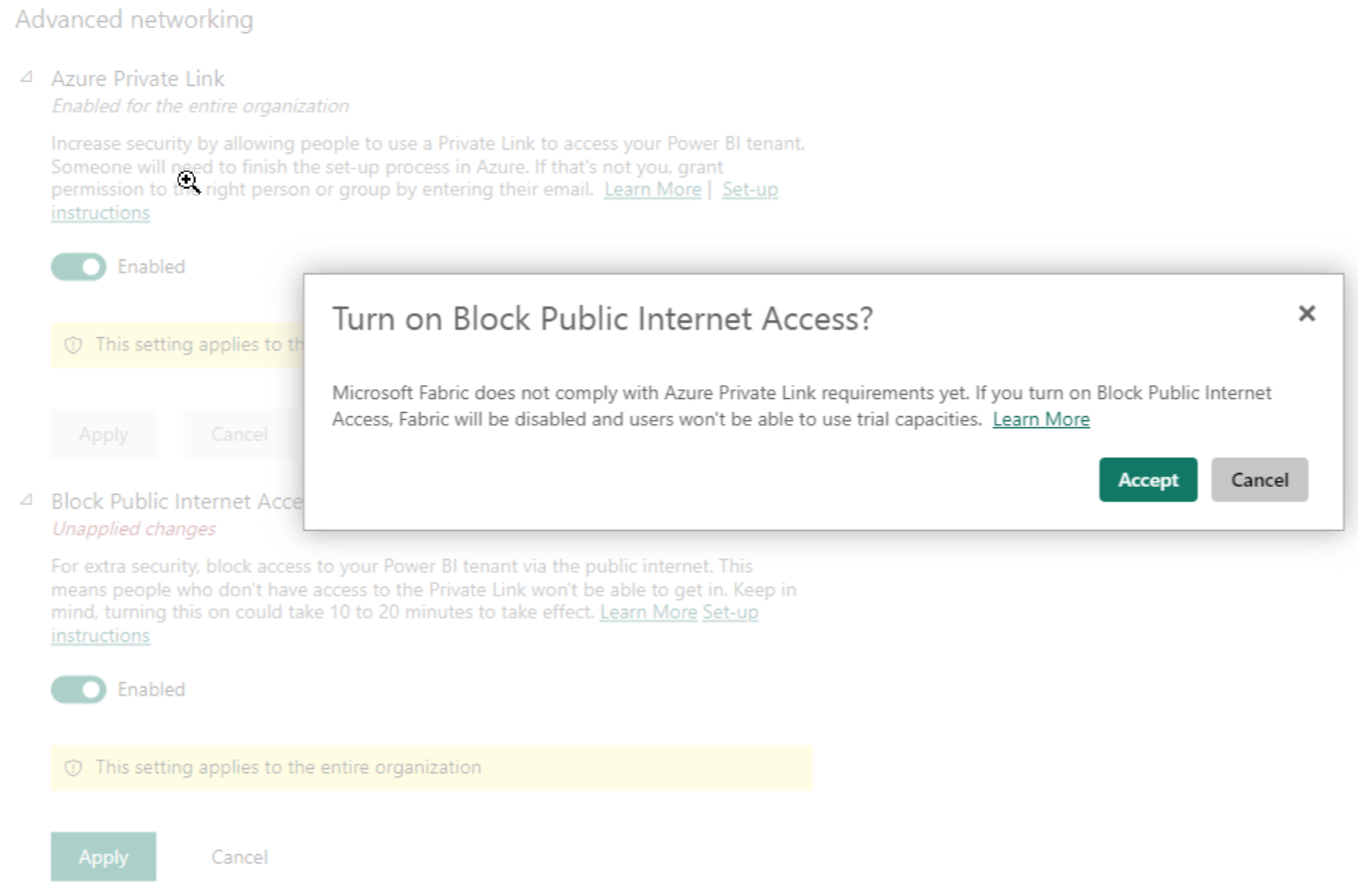Viewport: 1358px width, 896px height.
Task: Toggle the Azure Private Link Enabled switch
Action: [79, 266]
